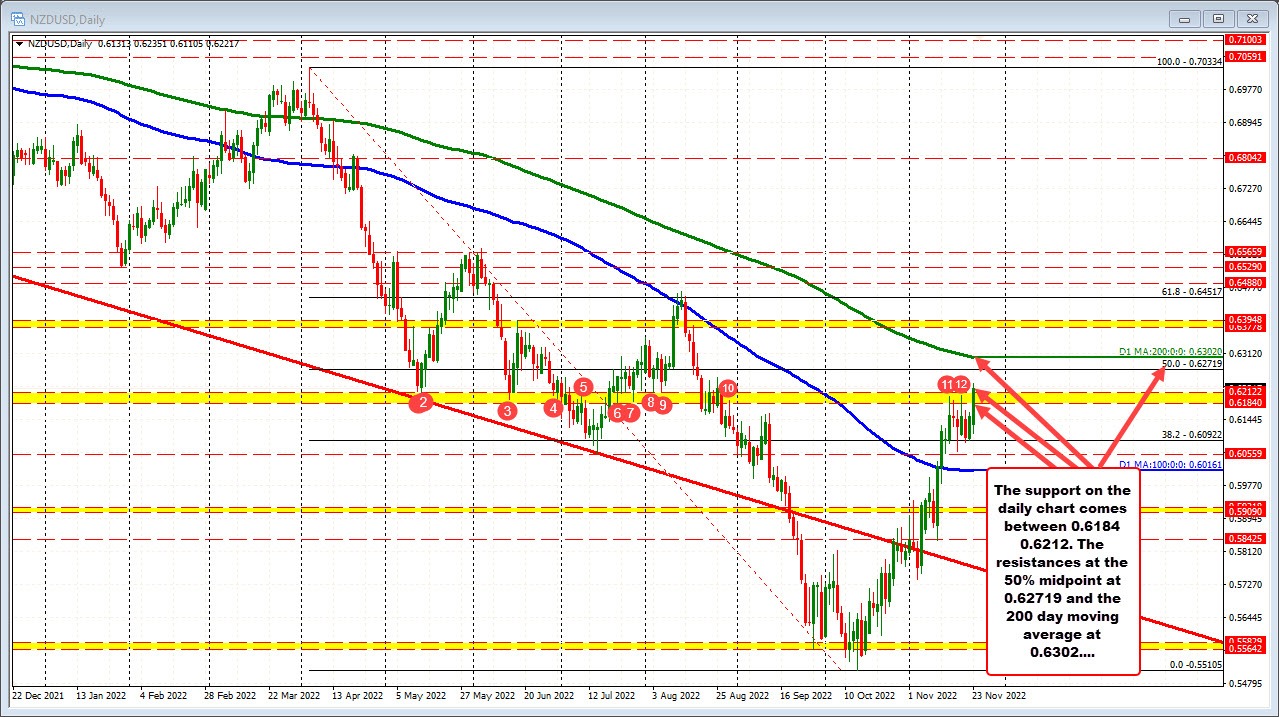The width and height of the screenshot is (1279, 717).
Task: Select the 0.65659 red price label
Action: (x=1245, y=253)
